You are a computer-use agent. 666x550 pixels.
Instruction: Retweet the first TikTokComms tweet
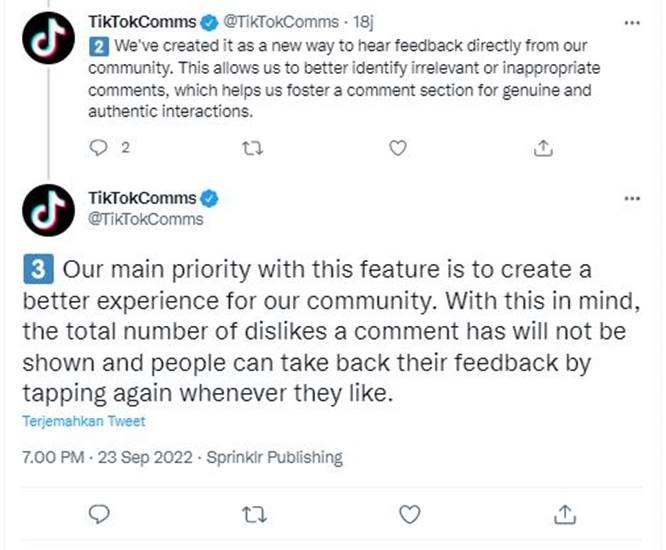[x=253, y=148]
